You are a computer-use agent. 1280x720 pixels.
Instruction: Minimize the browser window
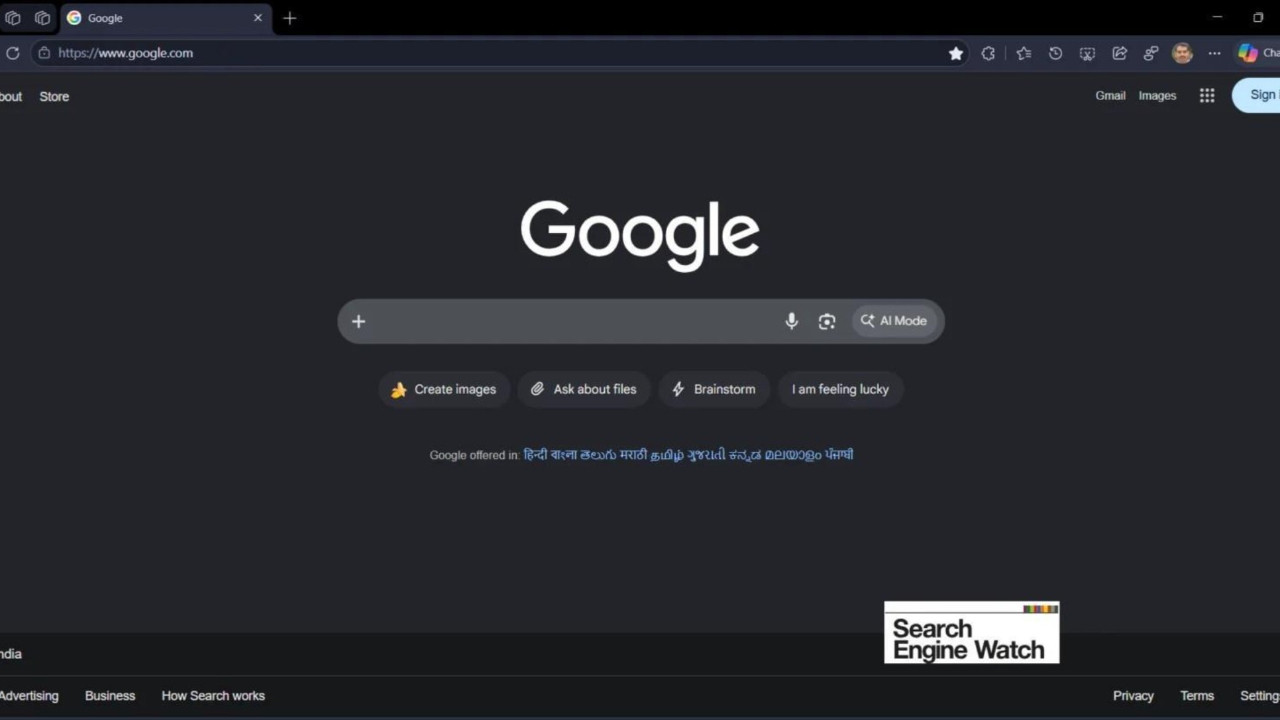(1217, 18)
